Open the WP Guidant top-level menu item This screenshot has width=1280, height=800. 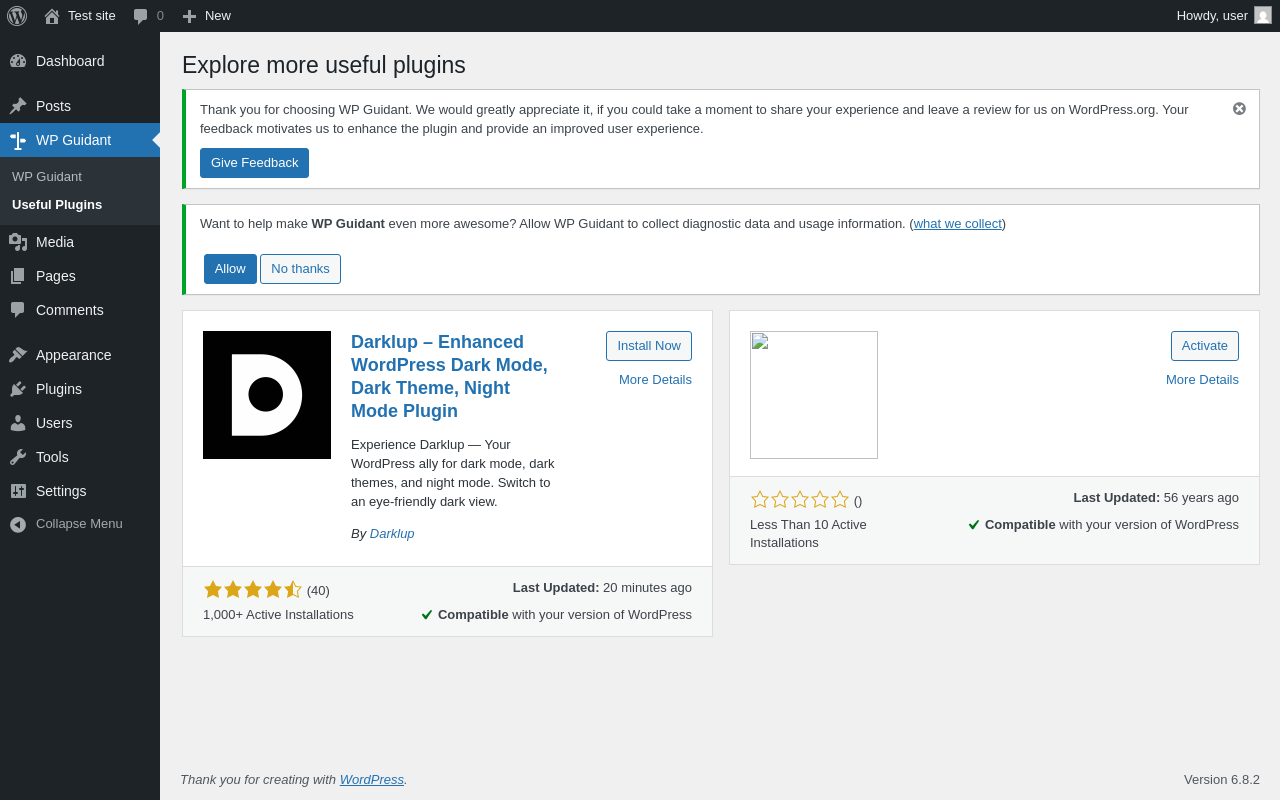pos(80,140)
